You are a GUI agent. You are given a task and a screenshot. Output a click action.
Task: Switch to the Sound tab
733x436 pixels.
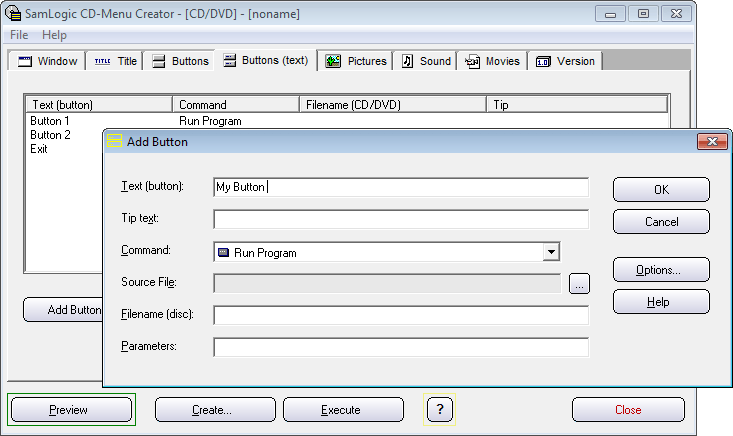426,61
